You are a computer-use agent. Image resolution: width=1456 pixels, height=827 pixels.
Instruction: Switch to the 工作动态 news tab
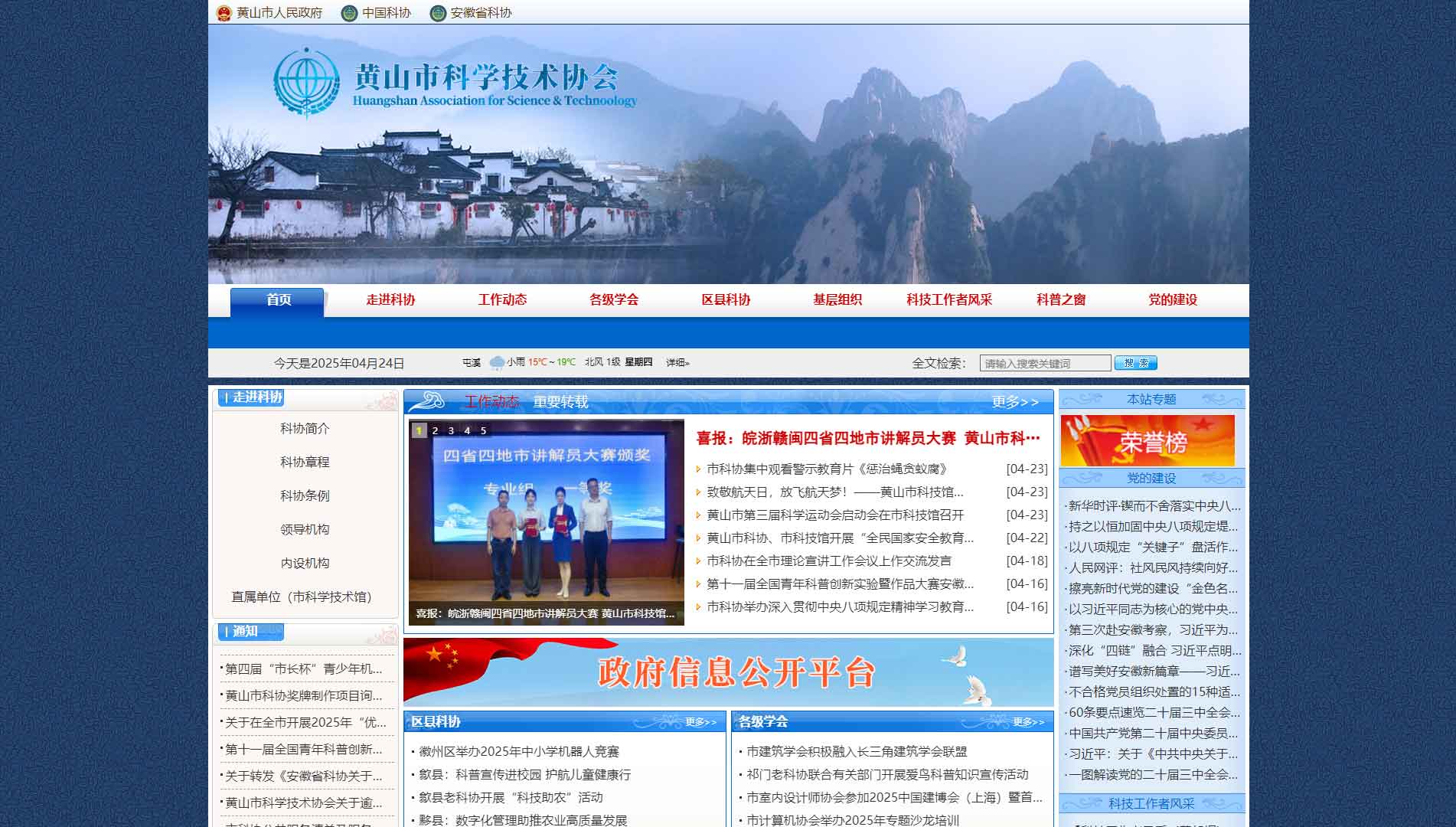[x=491, y=402]
